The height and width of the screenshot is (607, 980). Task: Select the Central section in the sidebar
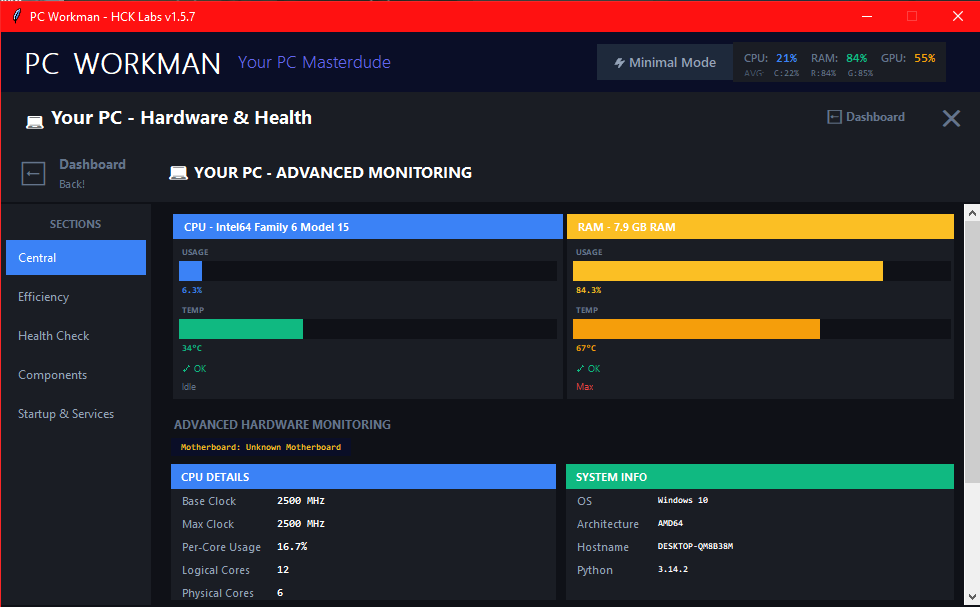tap(75, 257)
